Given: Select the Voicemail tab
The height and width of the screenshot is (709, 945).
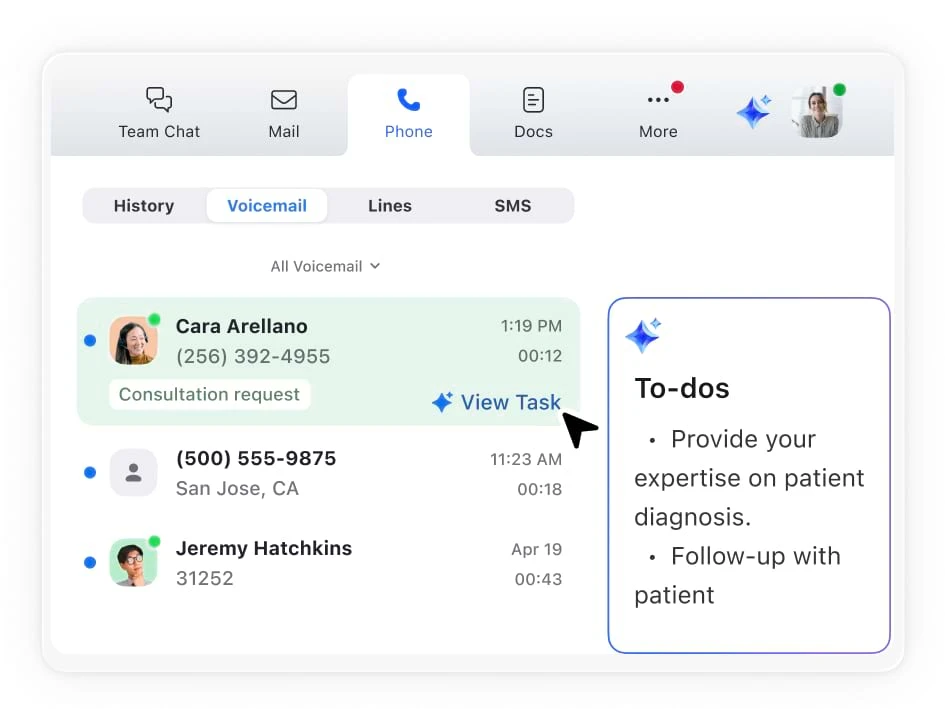Looking at the screenshot, I should pos(267,206).
